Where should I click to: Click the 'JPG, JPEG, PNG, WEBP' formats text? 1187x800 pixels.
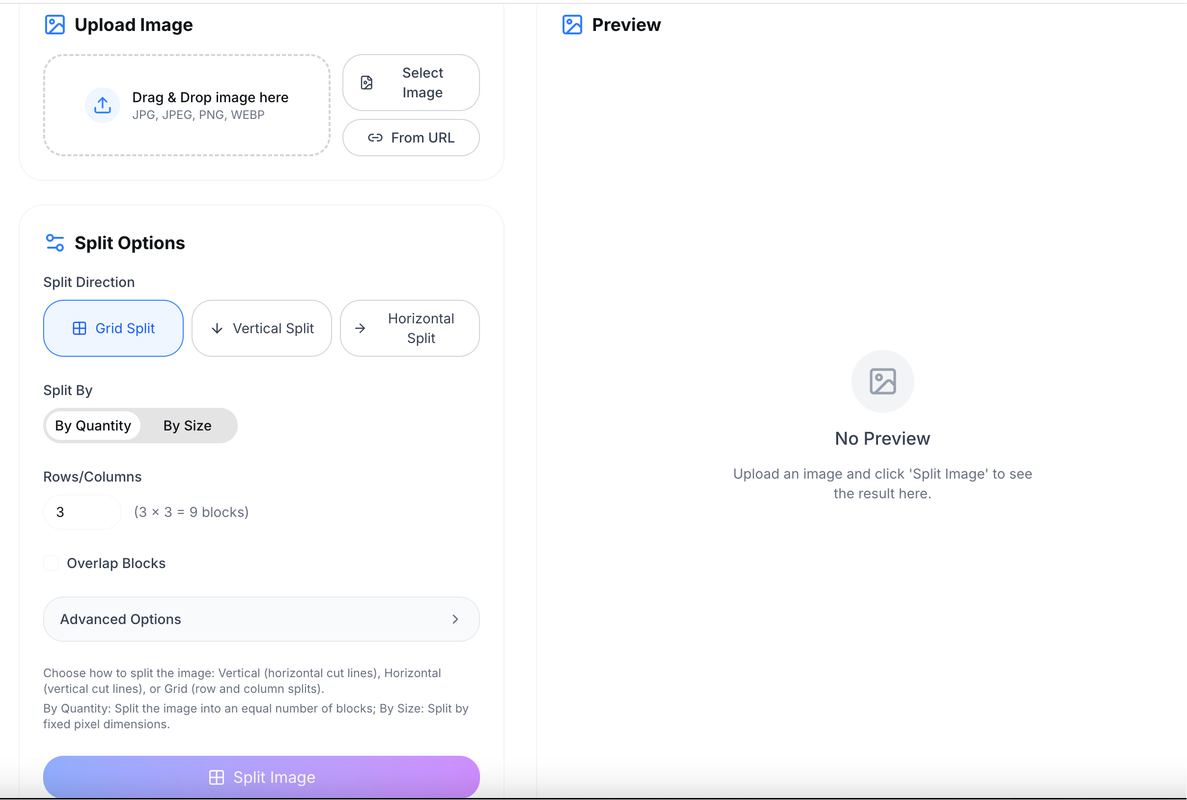(198, 115)
